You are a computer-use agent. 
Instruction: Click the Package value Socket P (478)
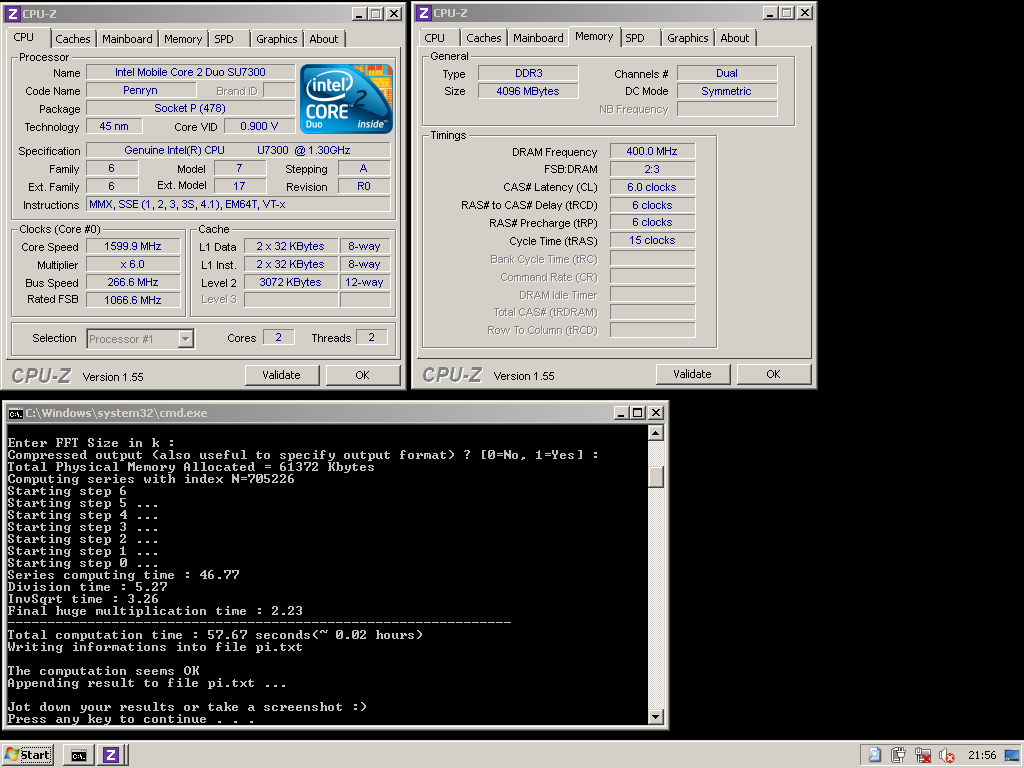coord(190,108)
